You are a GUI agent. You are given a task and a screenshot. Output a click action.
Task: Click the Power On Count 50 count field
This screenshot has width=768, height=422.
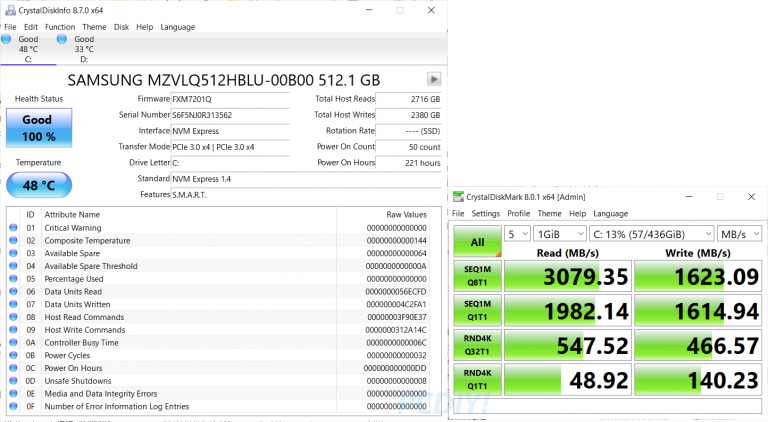click(408, 147)
